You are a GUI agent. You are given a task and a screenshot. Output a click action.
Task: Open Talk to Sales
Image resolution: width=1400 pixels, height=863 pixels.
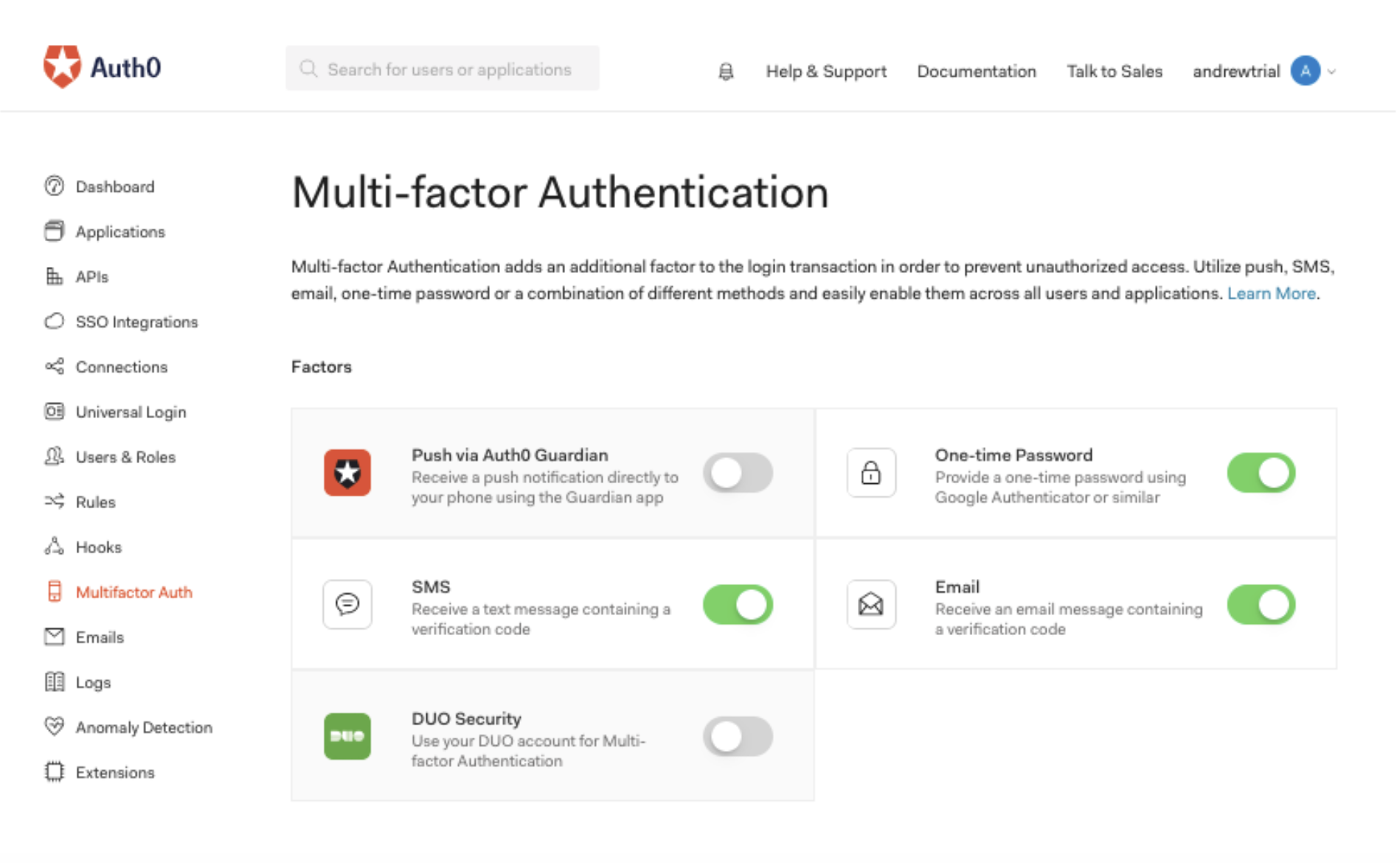[x=1114, y=71]
